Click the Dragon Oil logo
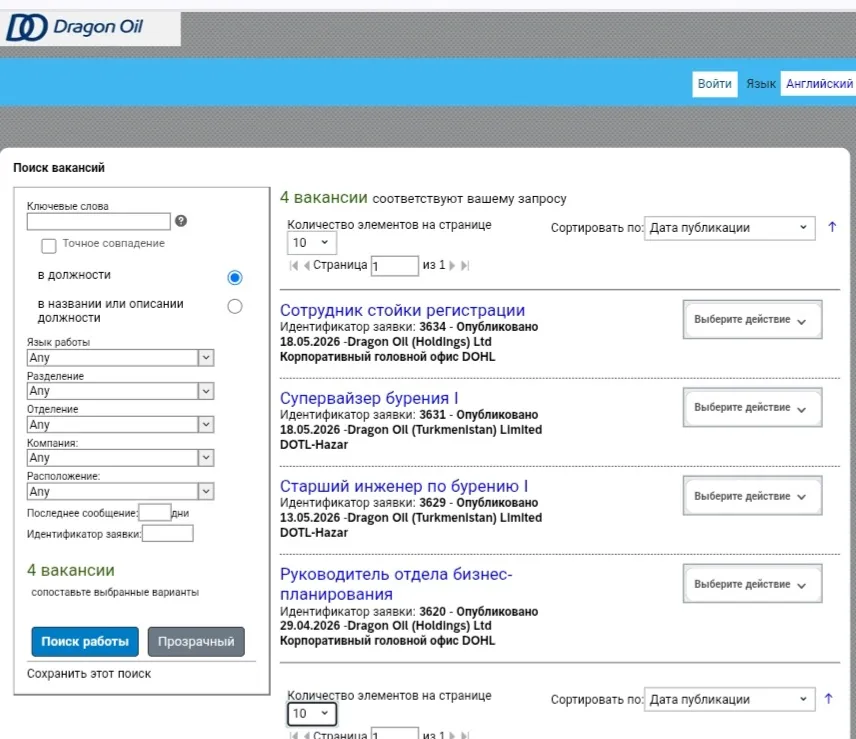 pyautogui.click(x=75, y=27)
